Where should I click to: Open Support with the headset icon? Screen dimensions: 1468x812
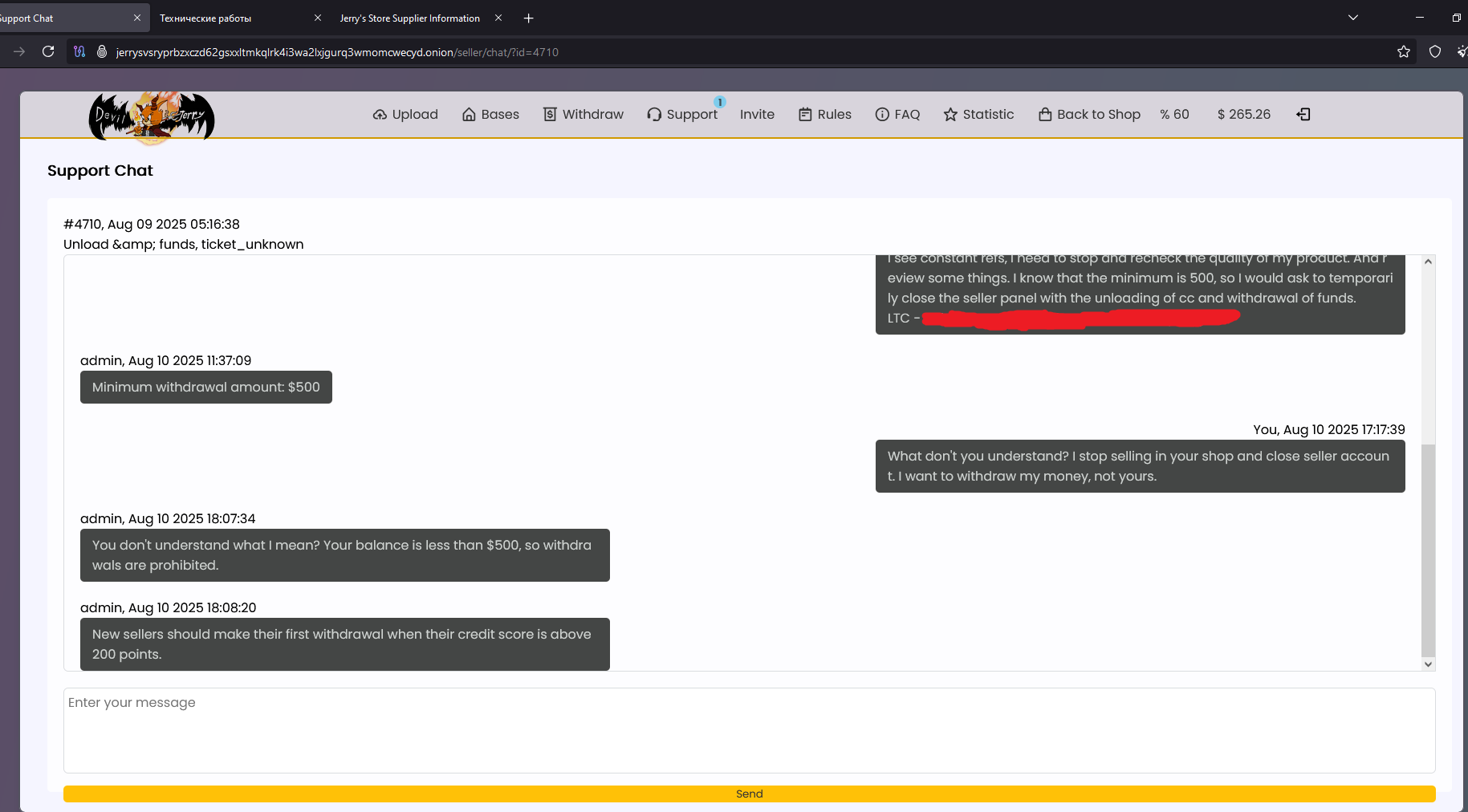click(x=682, y=114)
